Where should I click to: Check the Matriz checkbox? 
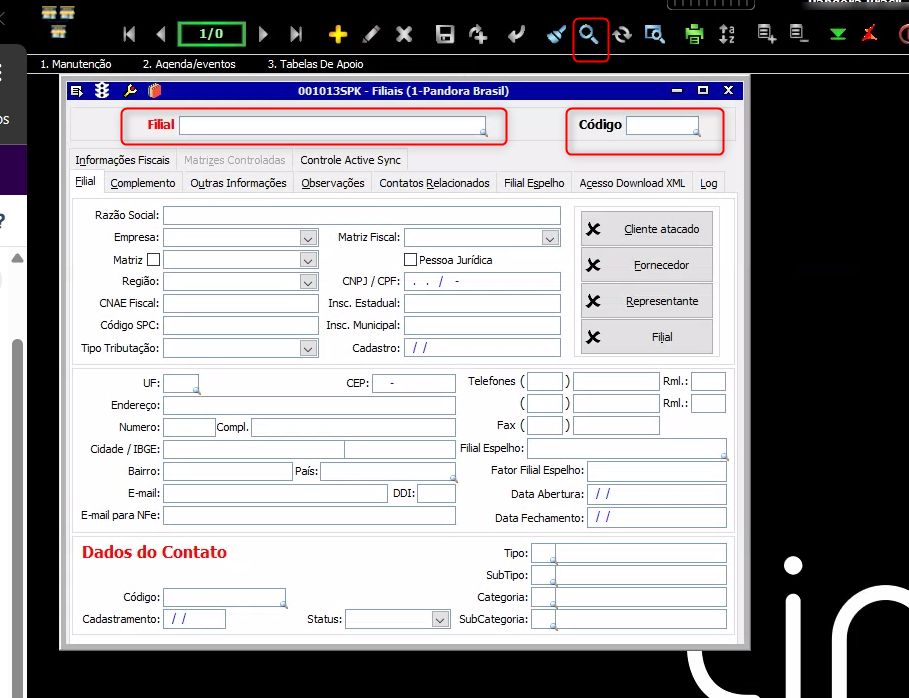click(x=154, y=259)
